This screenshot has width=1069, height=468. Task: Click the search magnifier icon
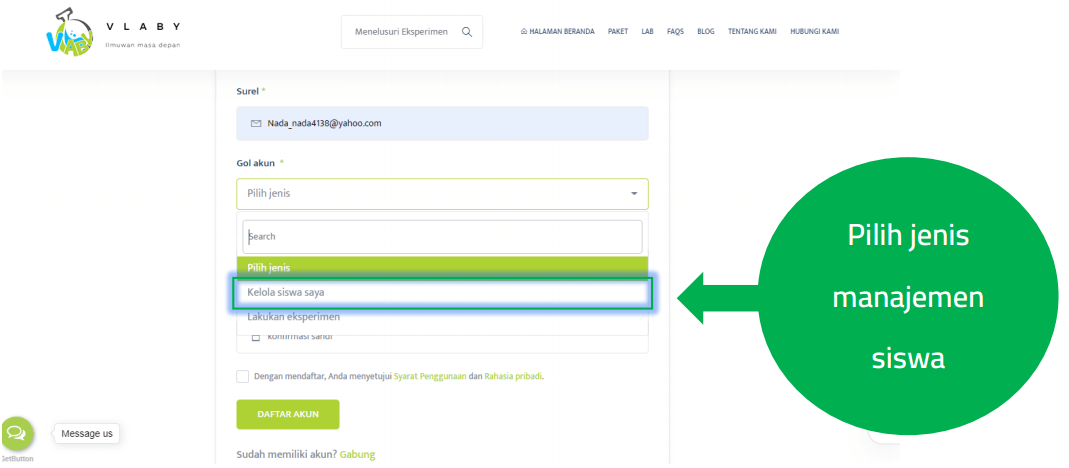click(x=466, y=32)
